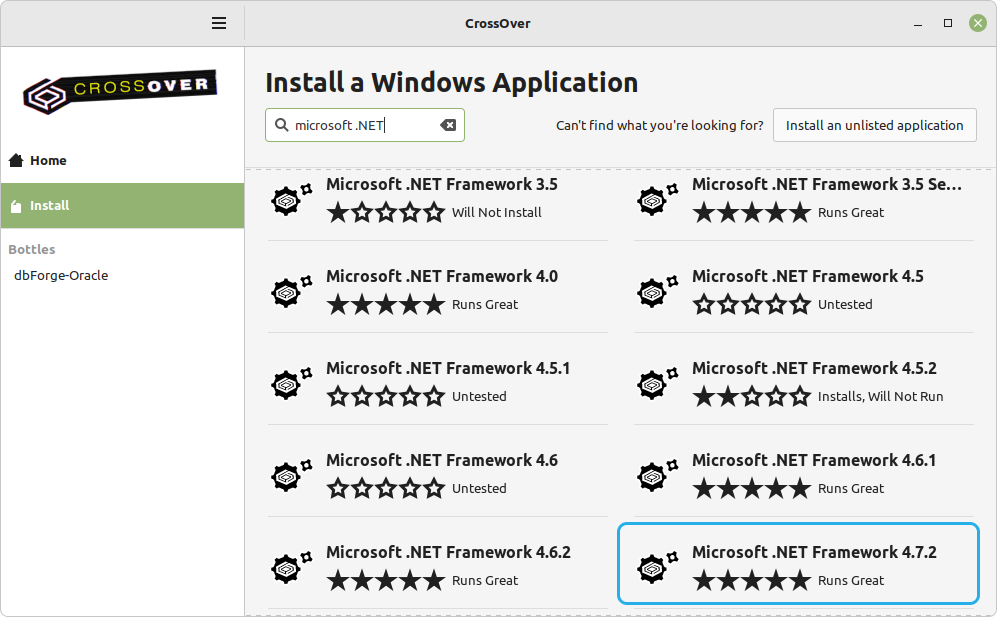Click 'Can't find what you're looking for?' text
The height and width of the screenshot is (617, 997).
[659, 125]
